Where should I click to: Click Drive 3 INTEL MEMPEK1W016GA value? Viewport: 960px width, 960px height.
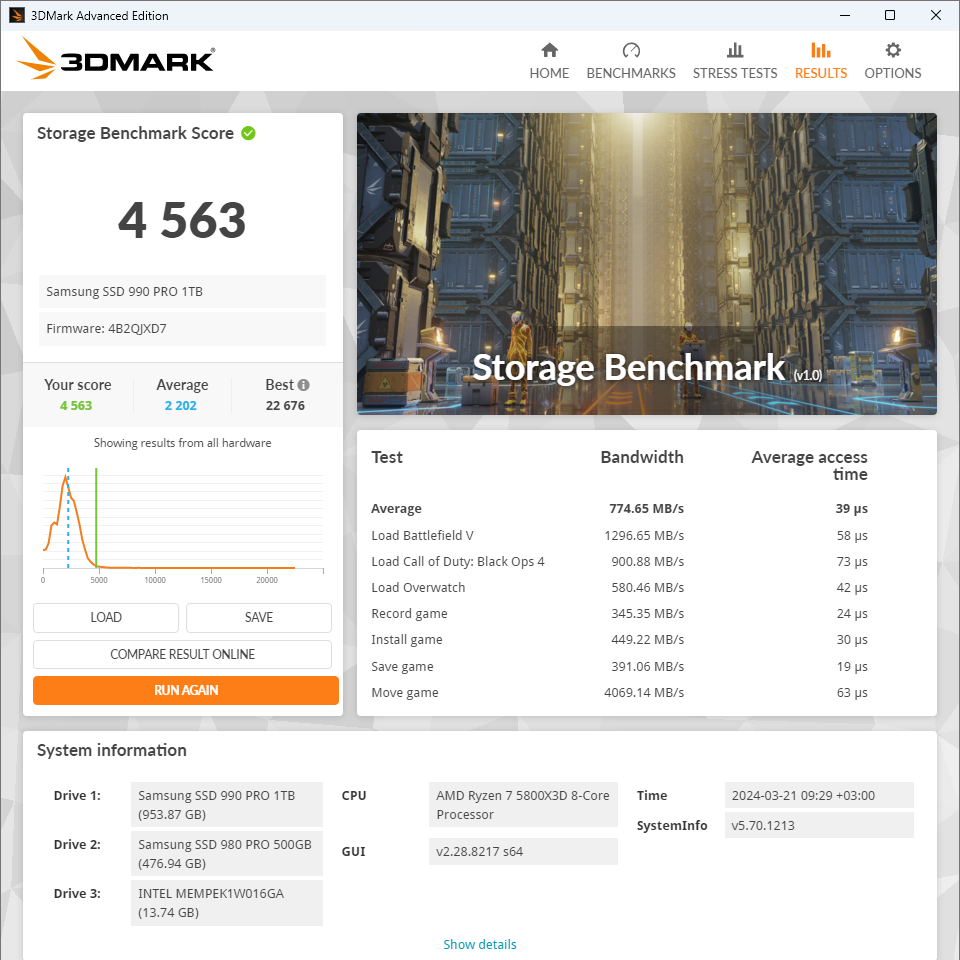[x=227, y=902]
